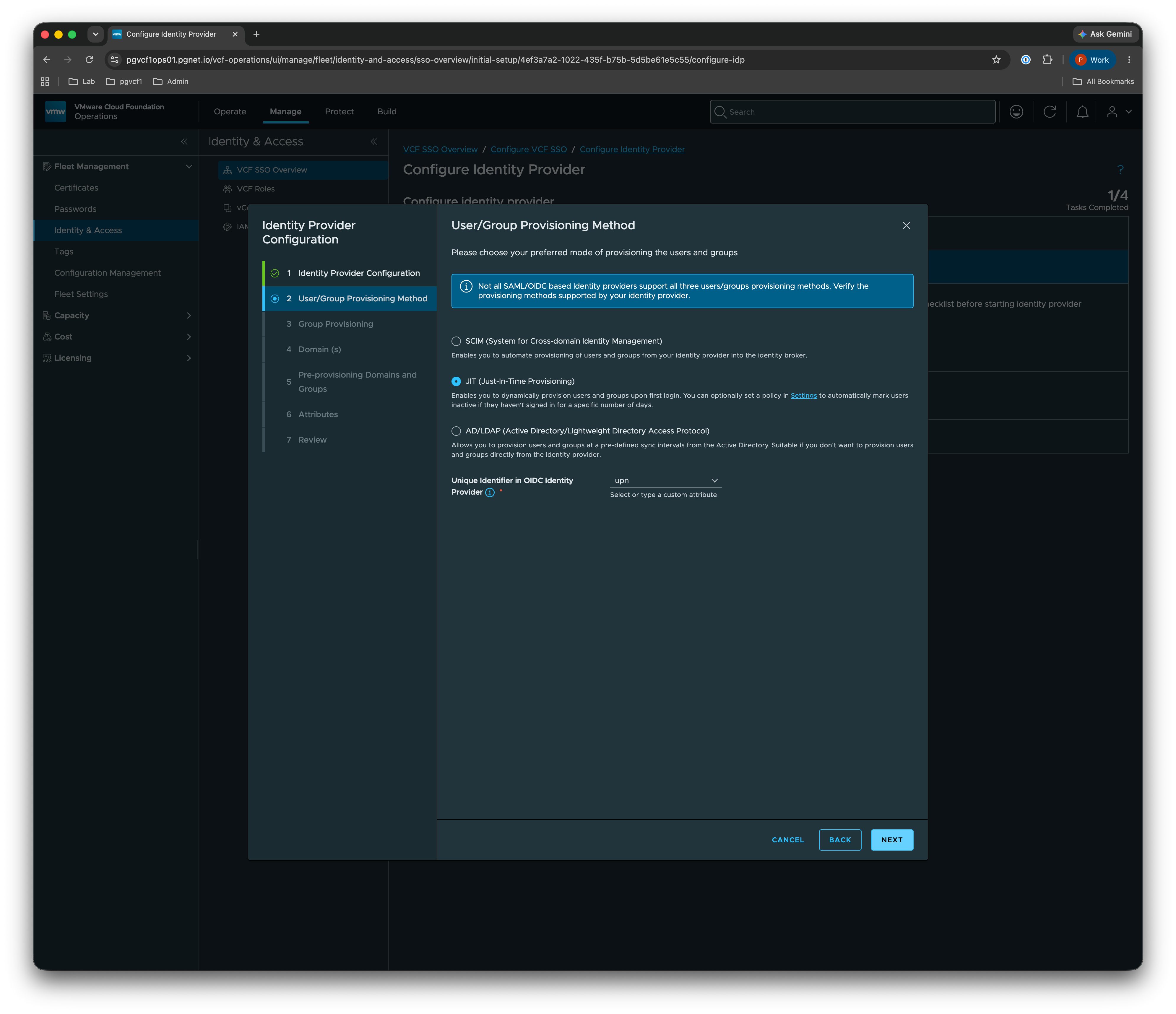Open the 1Password extension icon
The image size is (1176, 1014).
1026,60
